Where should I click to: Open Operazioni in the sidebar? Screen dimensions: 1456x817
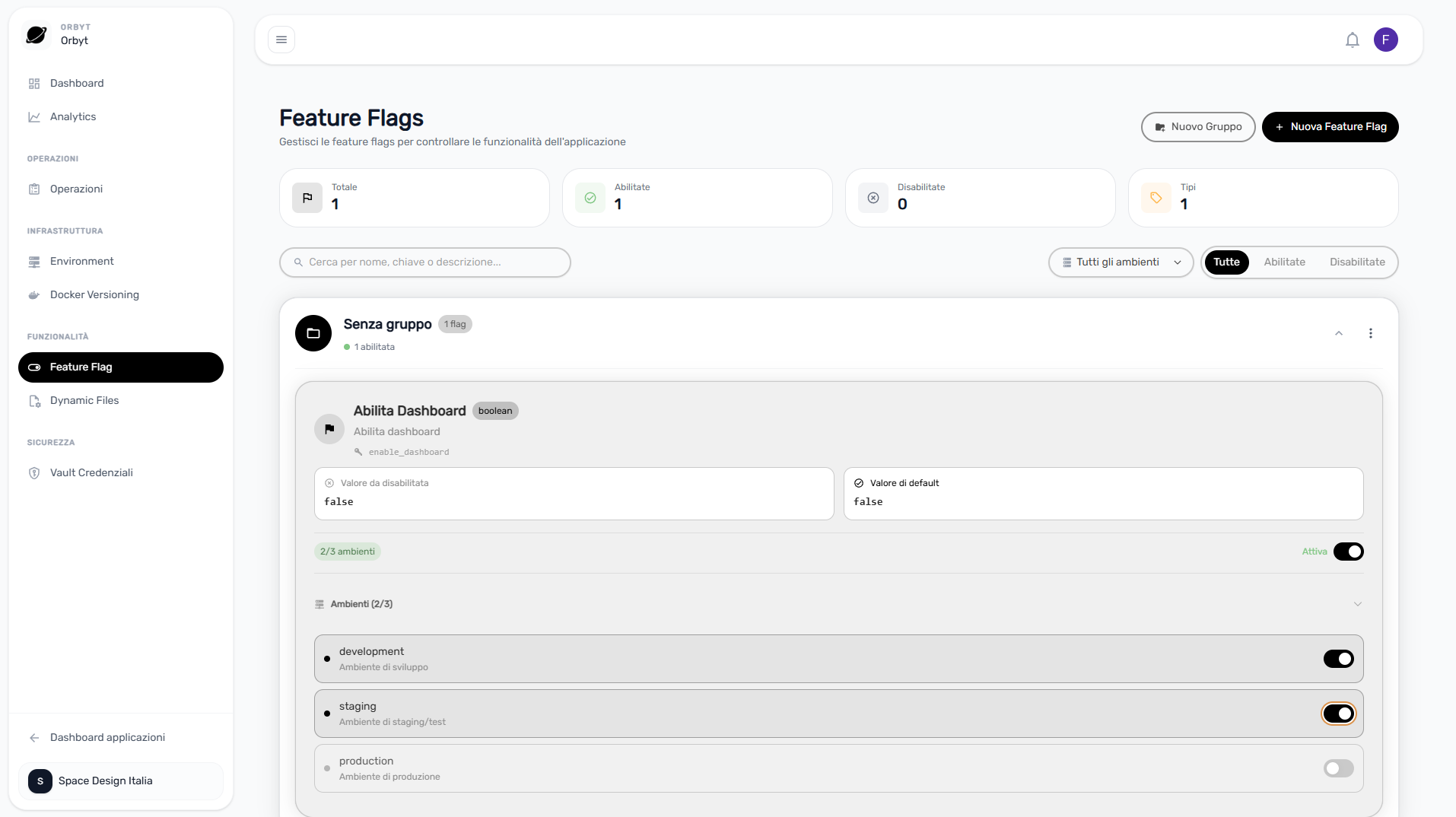tap(121, 189)
